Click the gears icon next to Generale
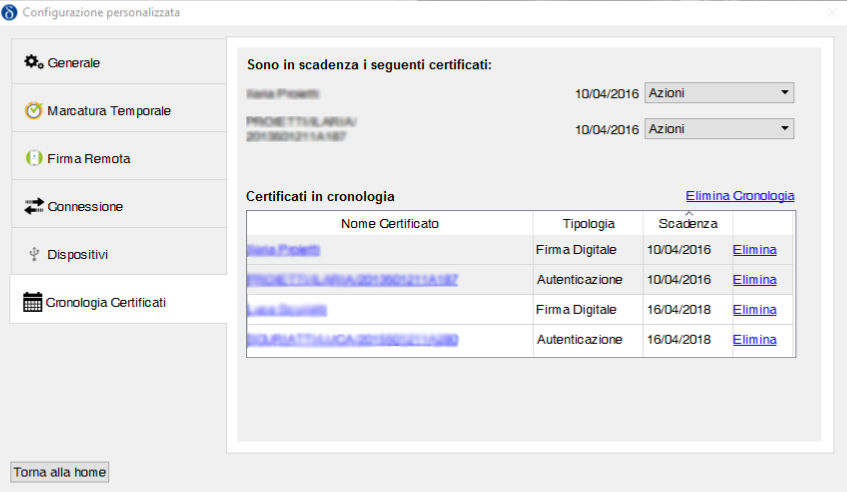Viewport: 847px width, 492px height. click(33, 62)
